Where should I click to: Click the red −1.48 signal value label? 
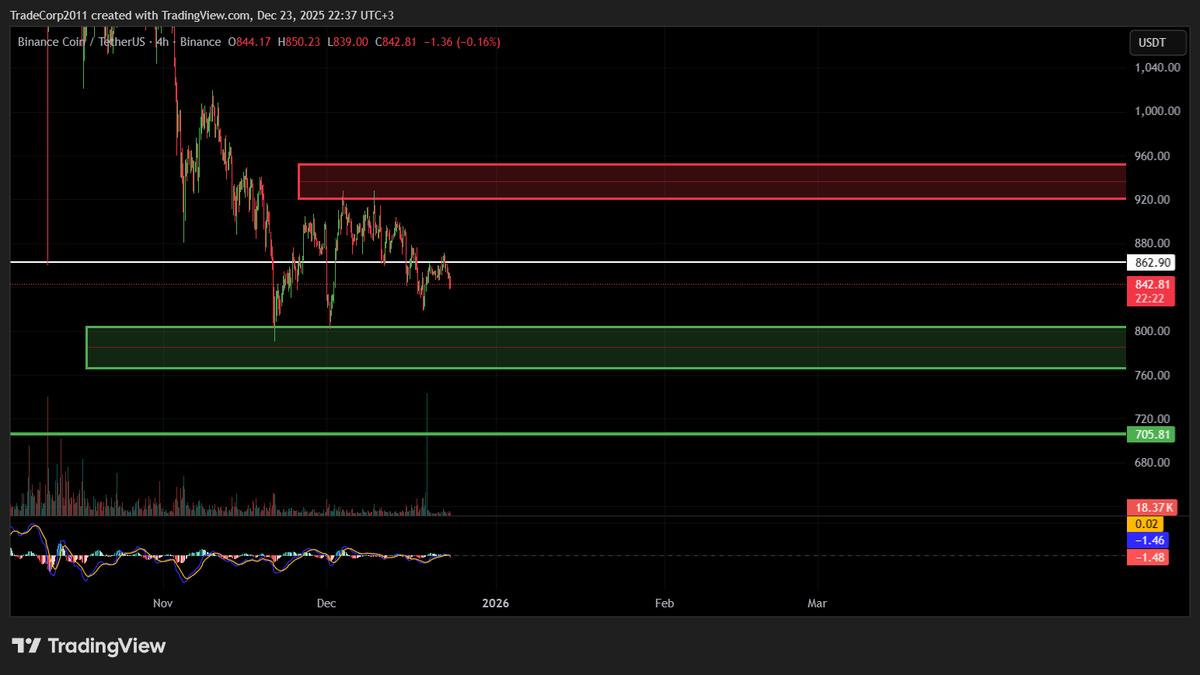point(1147,557)
